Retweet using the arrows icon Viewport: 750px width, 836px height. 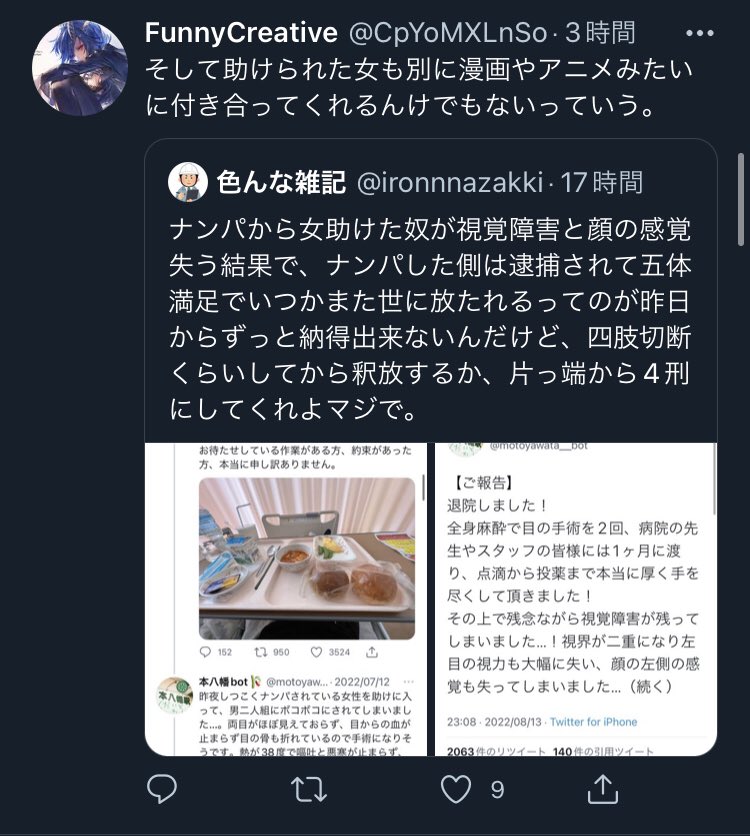pyautogui.click(x=309, y=789)
